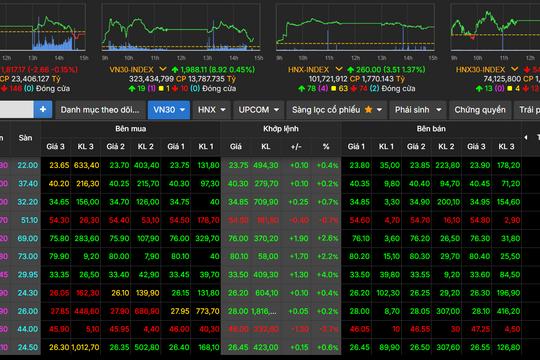Click the HNX30-INDEX label

tap(480, 70)
